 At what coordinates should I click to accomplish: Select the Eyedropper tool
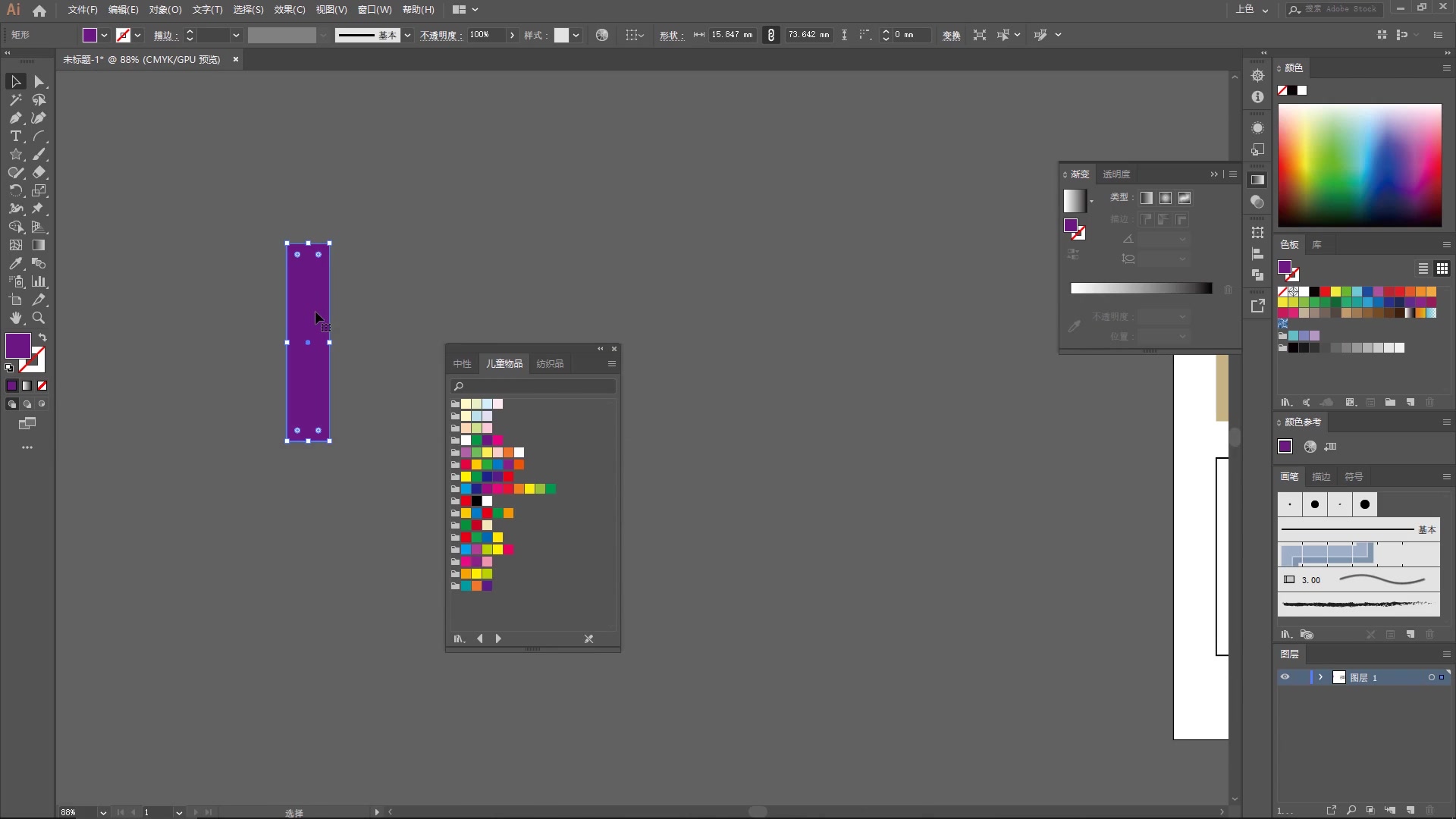(x=15, y=264)
